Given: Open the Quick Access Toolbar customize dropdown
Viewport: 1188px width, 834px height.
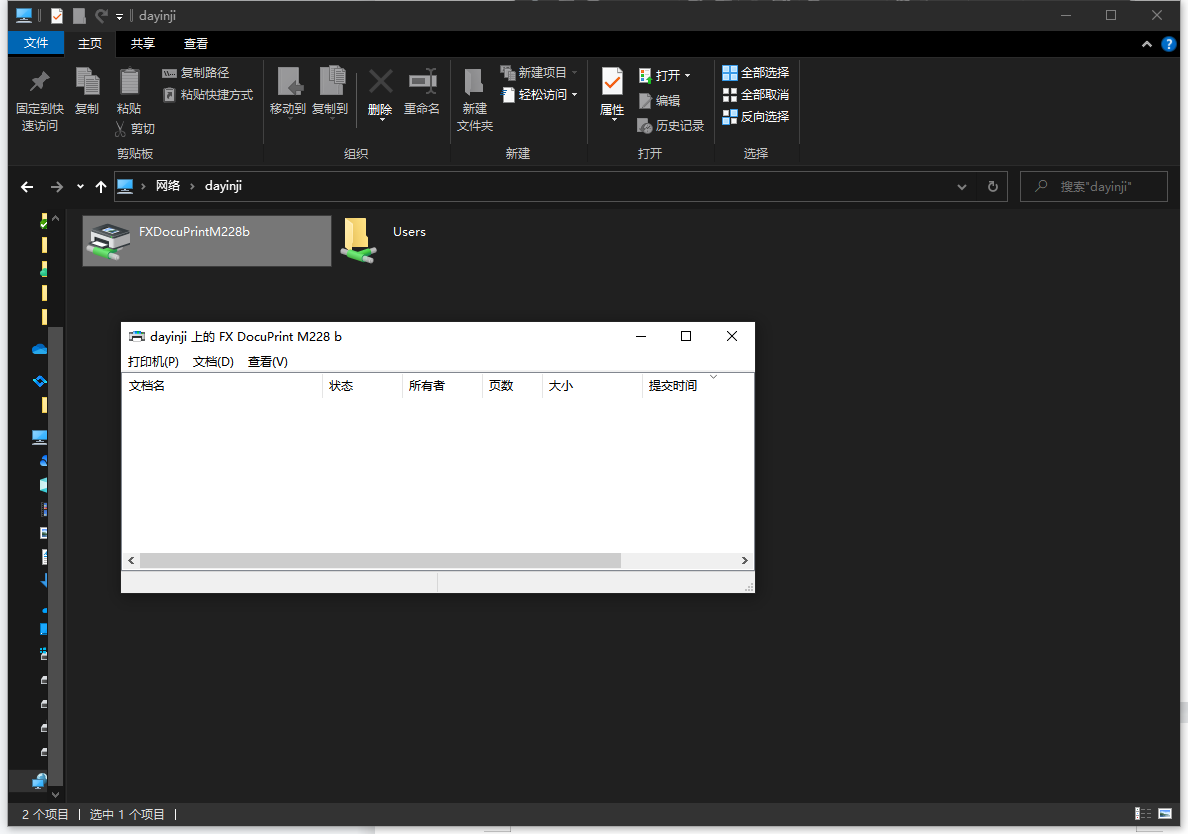Looking at the screenshot, I should [119, 16].
